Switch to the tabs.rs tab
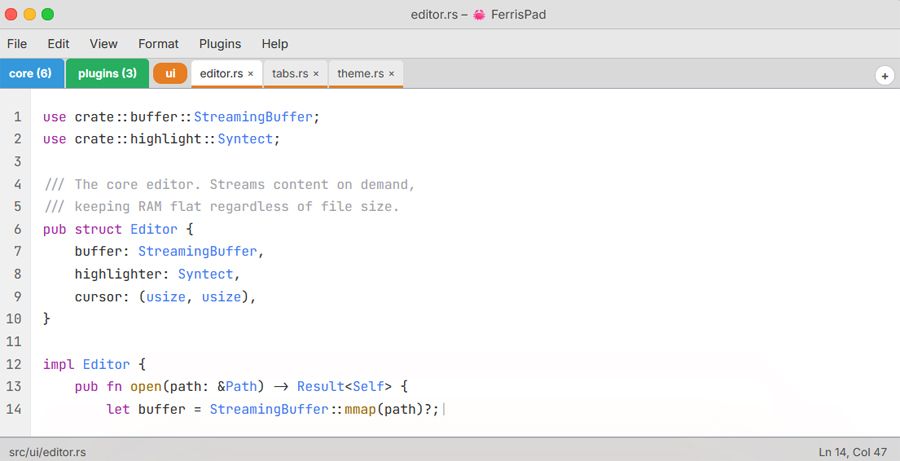Image resolution: width=900 pixels, height=461 pixels. 290,73
